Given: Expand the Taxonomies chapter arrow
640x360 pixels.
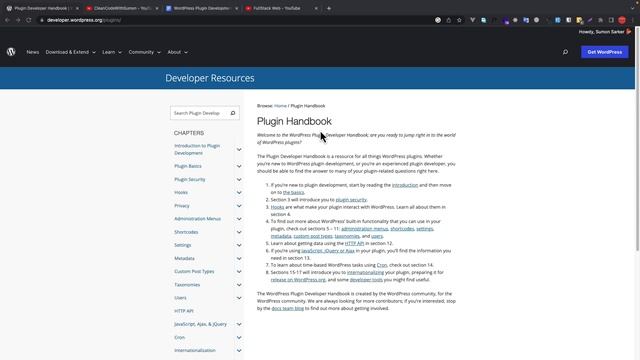Looking at the screenshot, I should (x=239, y=284).
